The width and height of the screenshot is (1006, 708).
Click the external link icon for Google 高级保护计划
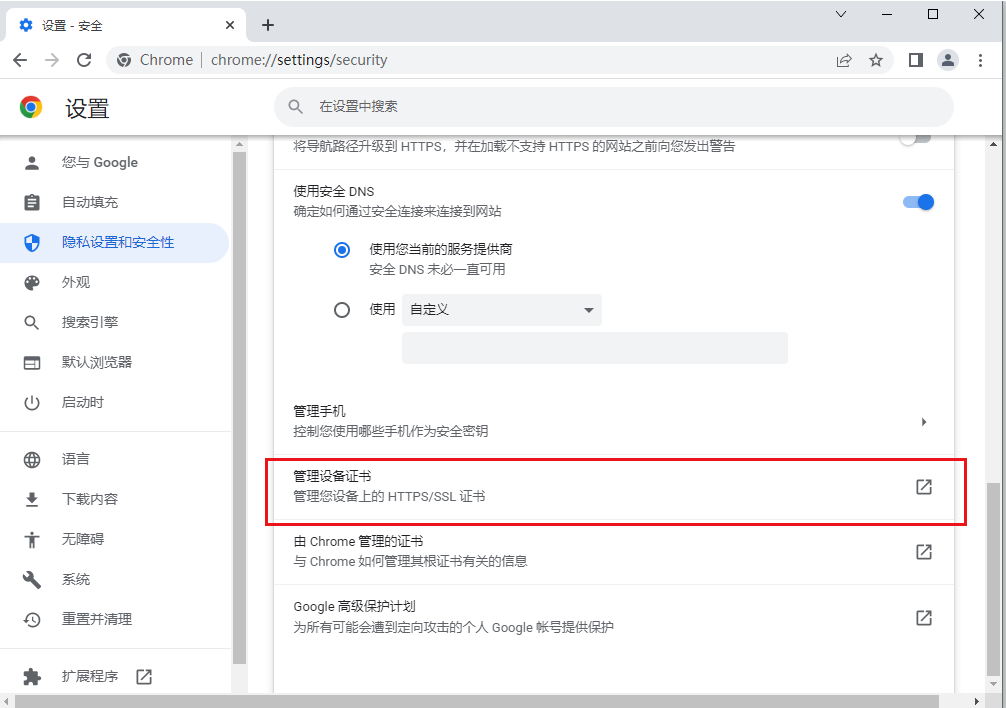point(922,617)
